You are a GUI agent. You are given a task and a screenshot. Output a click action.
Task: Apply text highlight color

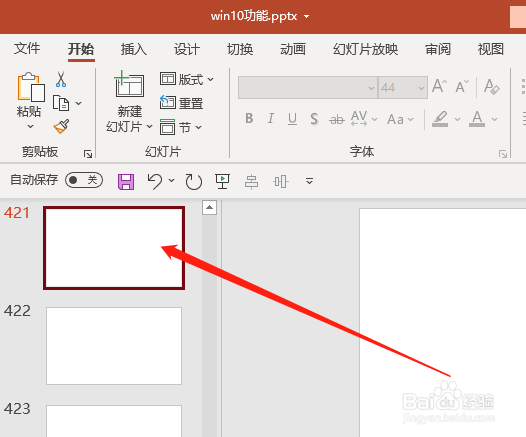(x=440, y=119)
